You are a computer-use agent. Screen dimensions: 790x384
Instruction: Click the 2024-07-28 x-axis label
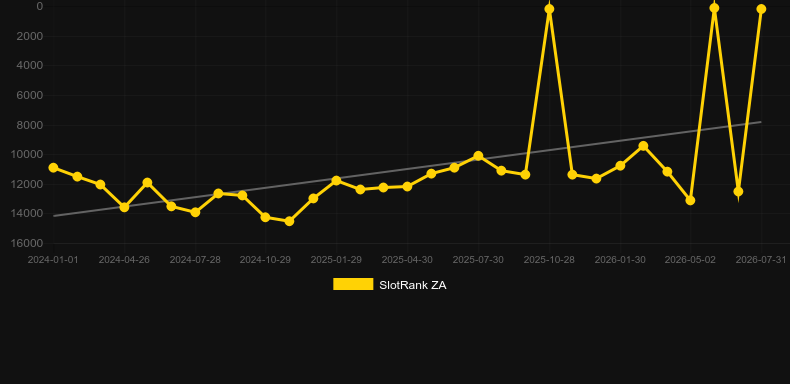click(x=195, y=260)
